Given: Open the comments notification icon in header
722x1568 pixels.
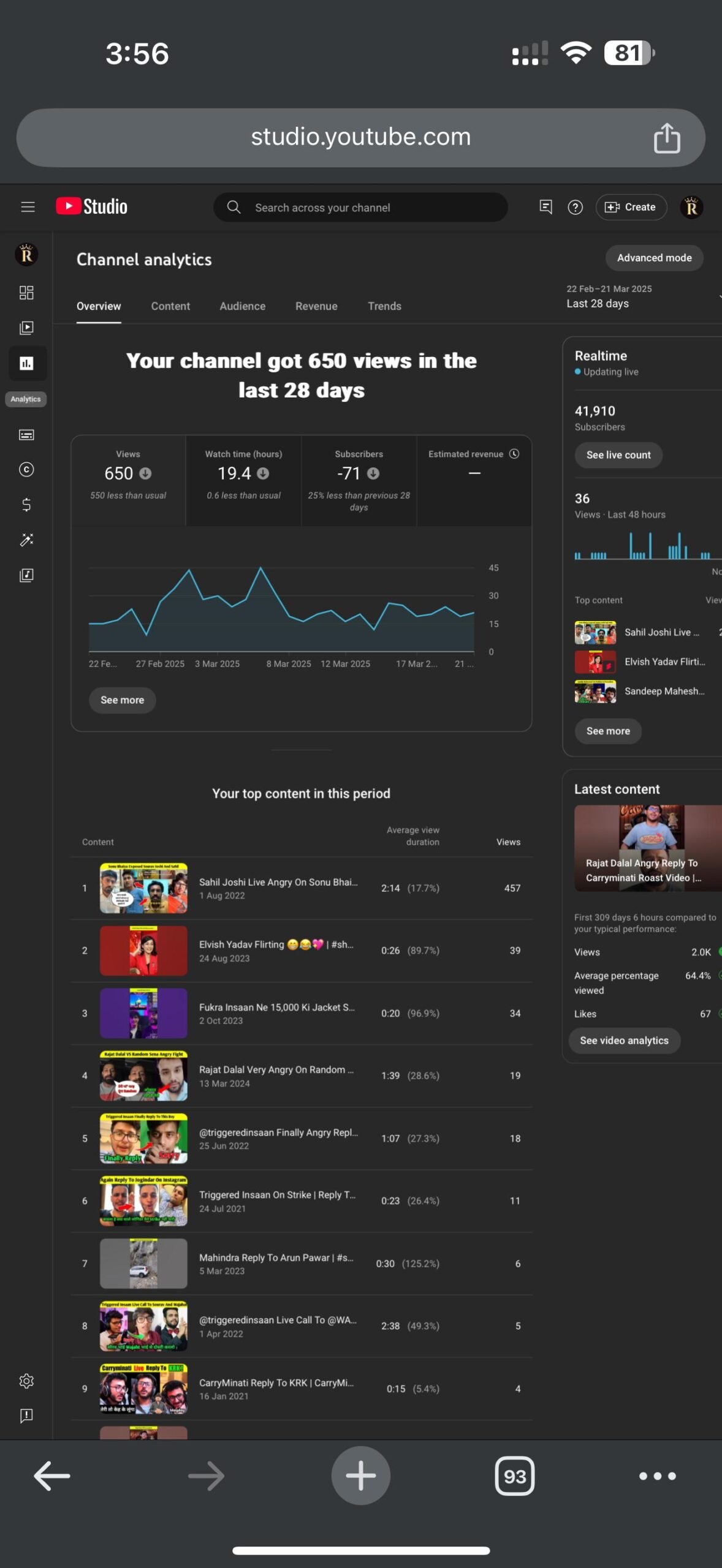Looking at the screenshot, I should pos(545,207).
